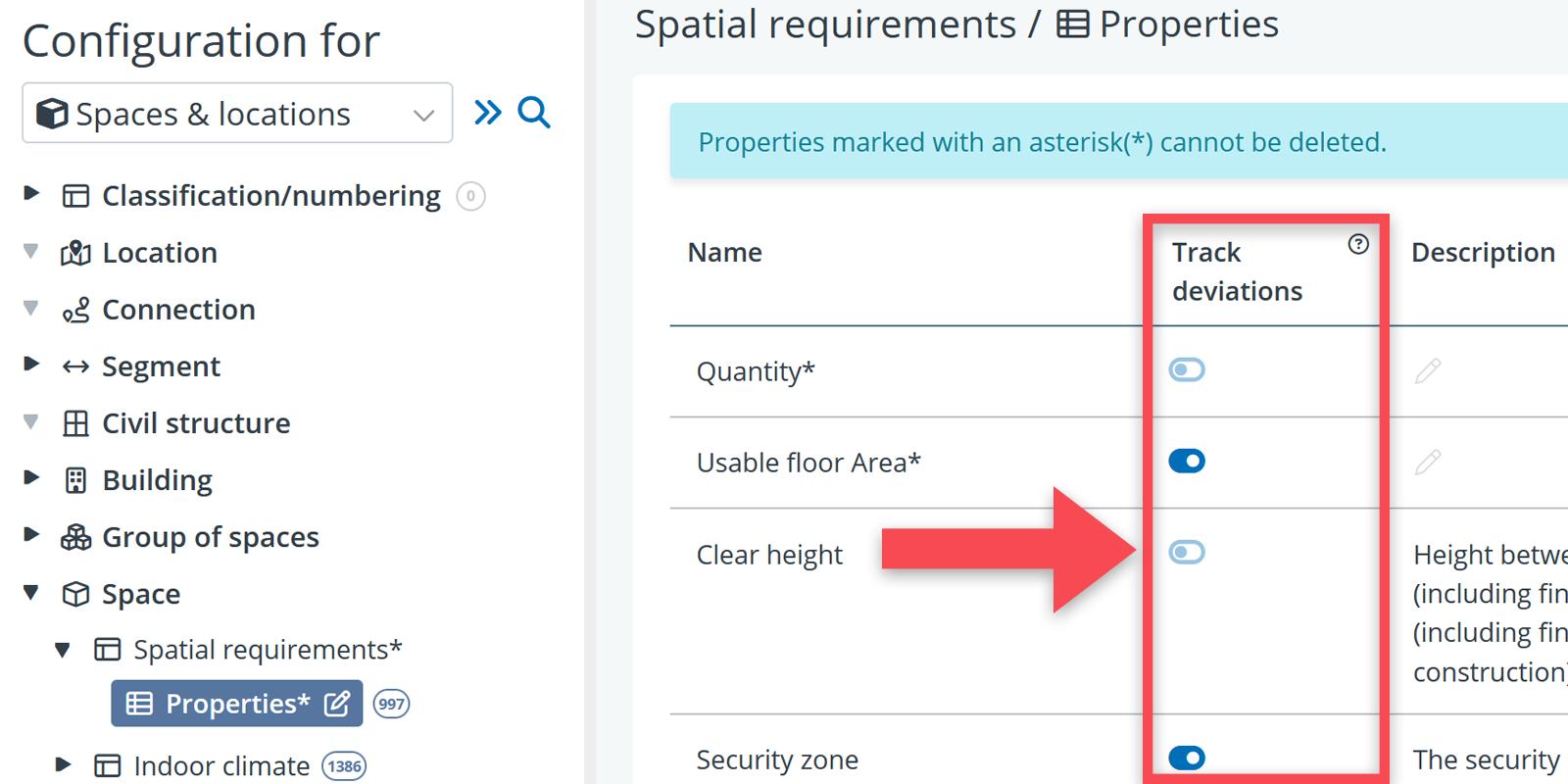Toggle Track deviations for Security zone
Viewport: 1568px width, 784px height.
1186,758
